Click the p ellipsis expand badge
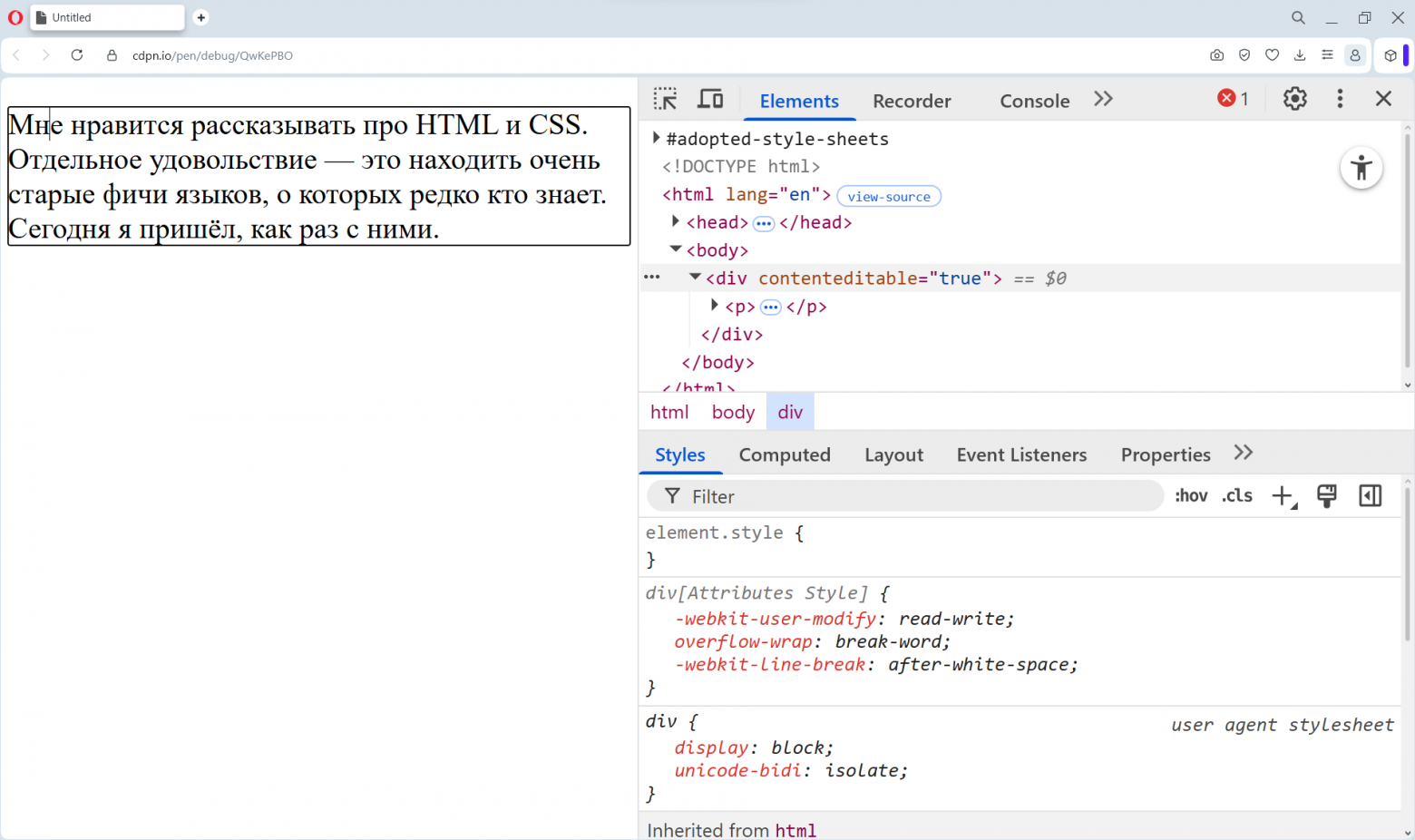 pos(771,308)
